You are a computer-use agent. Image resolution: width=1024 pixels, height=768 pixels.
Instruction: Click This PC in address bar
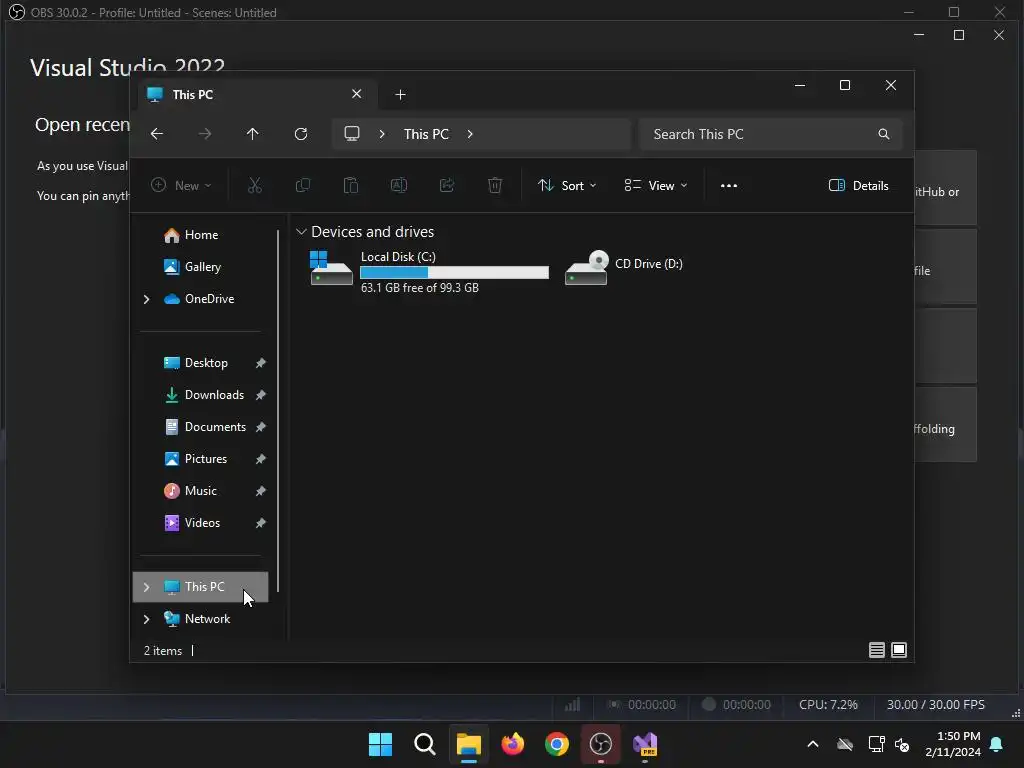click(x=426, y=134)
